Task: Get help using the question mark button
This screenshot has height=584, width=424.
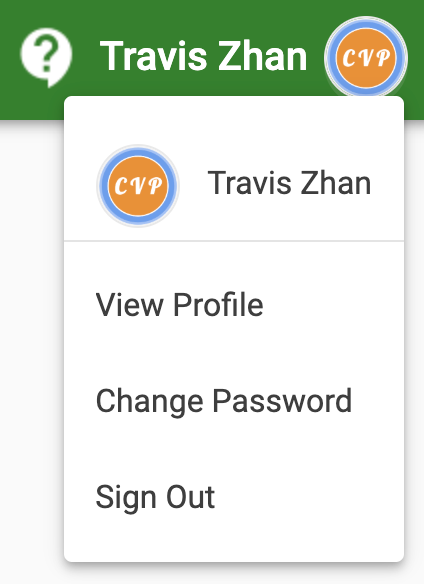Action: pyautogui.click(x=46, y=57)
